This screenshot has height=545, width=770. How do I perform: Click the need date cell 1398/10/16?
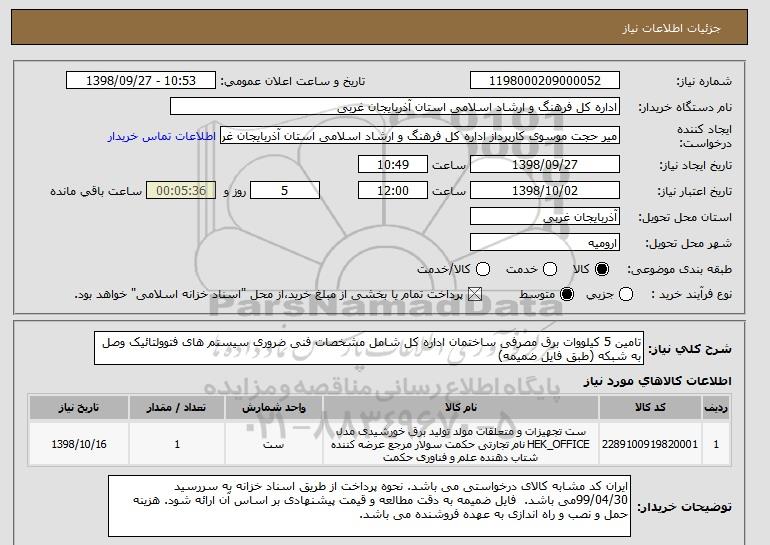79,444
